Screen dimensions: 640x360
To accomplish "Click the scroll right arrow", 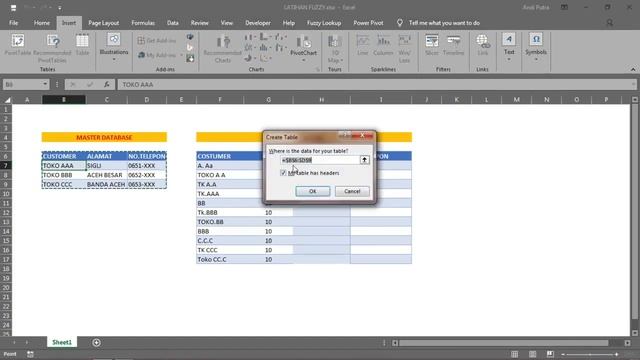I will (627, 343).
